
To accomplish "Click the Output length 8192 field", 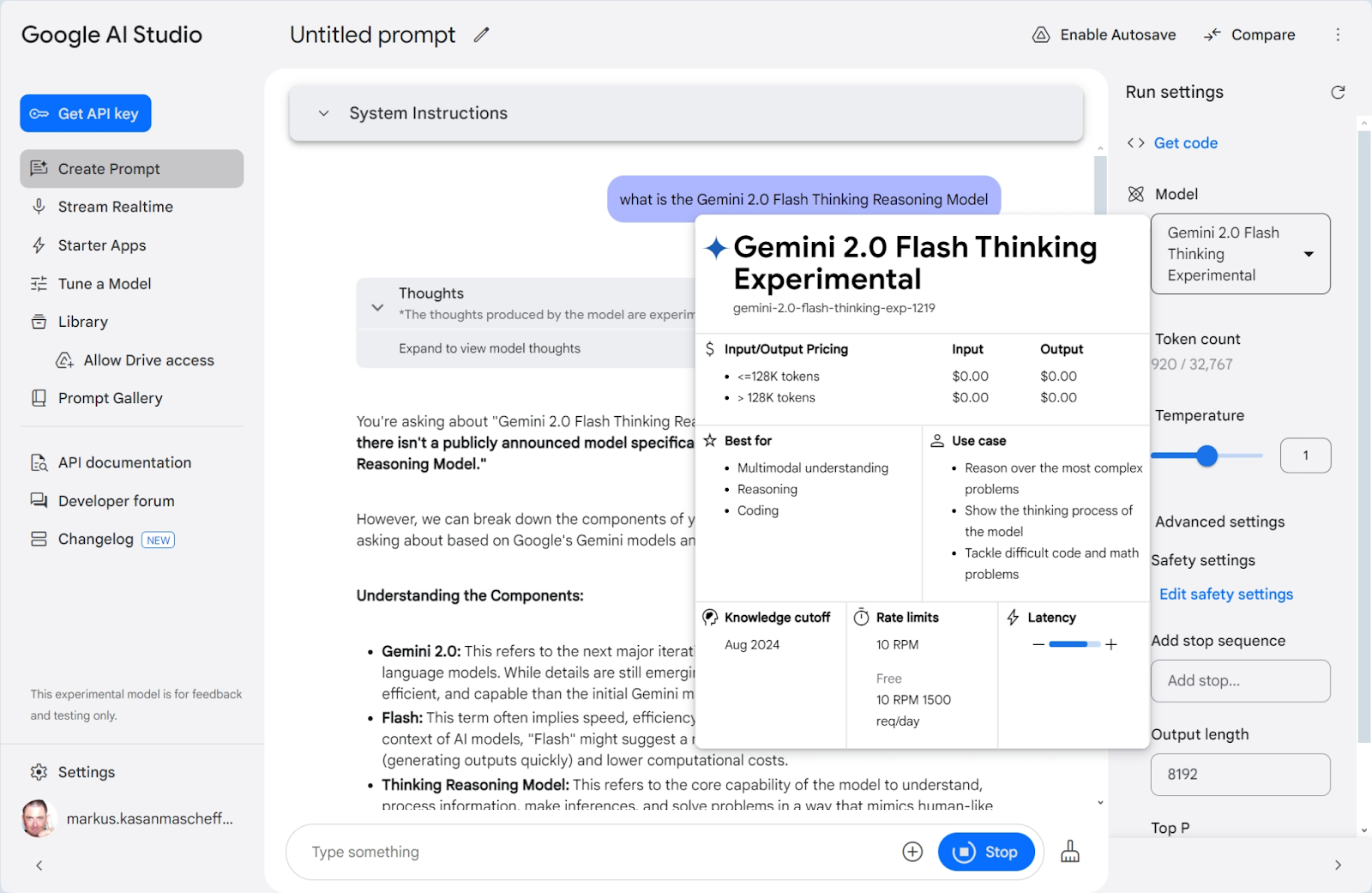I will (1240, 775).
